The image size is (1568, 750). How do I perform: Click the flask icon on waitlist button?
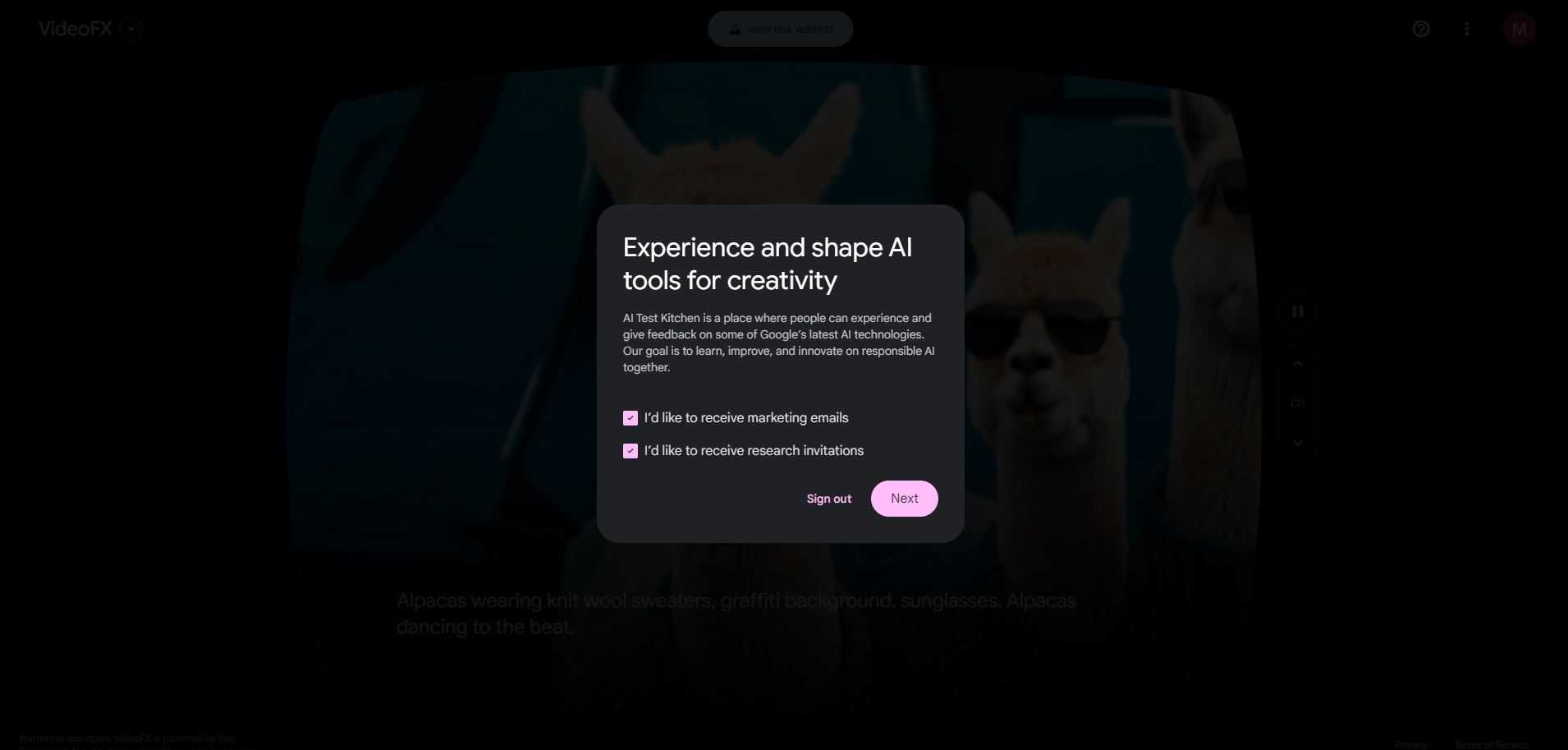pyautogui.click(x=735, y=29)
